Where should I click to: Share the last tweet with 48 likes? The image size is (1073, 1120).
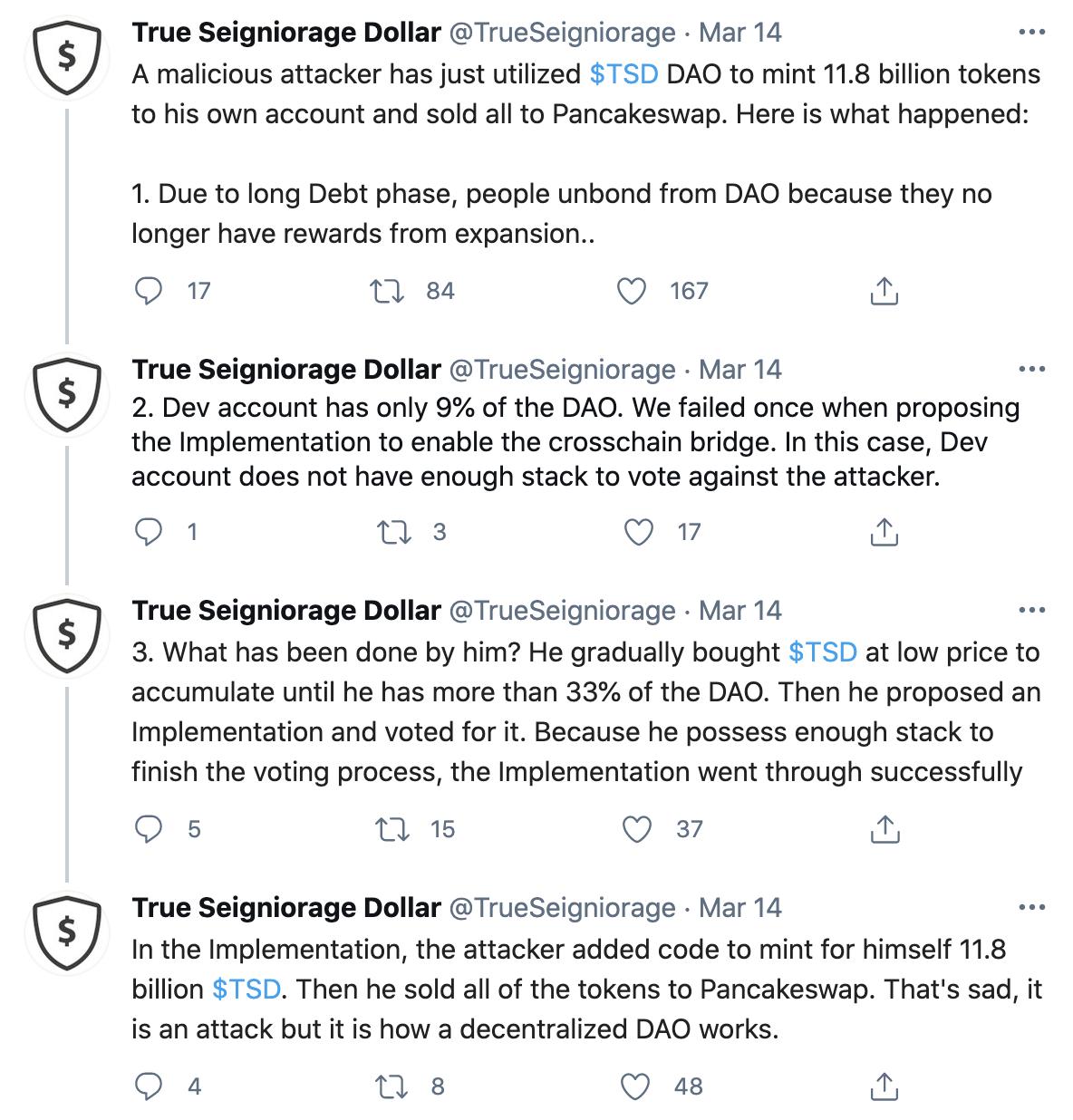click(884, 1086)
